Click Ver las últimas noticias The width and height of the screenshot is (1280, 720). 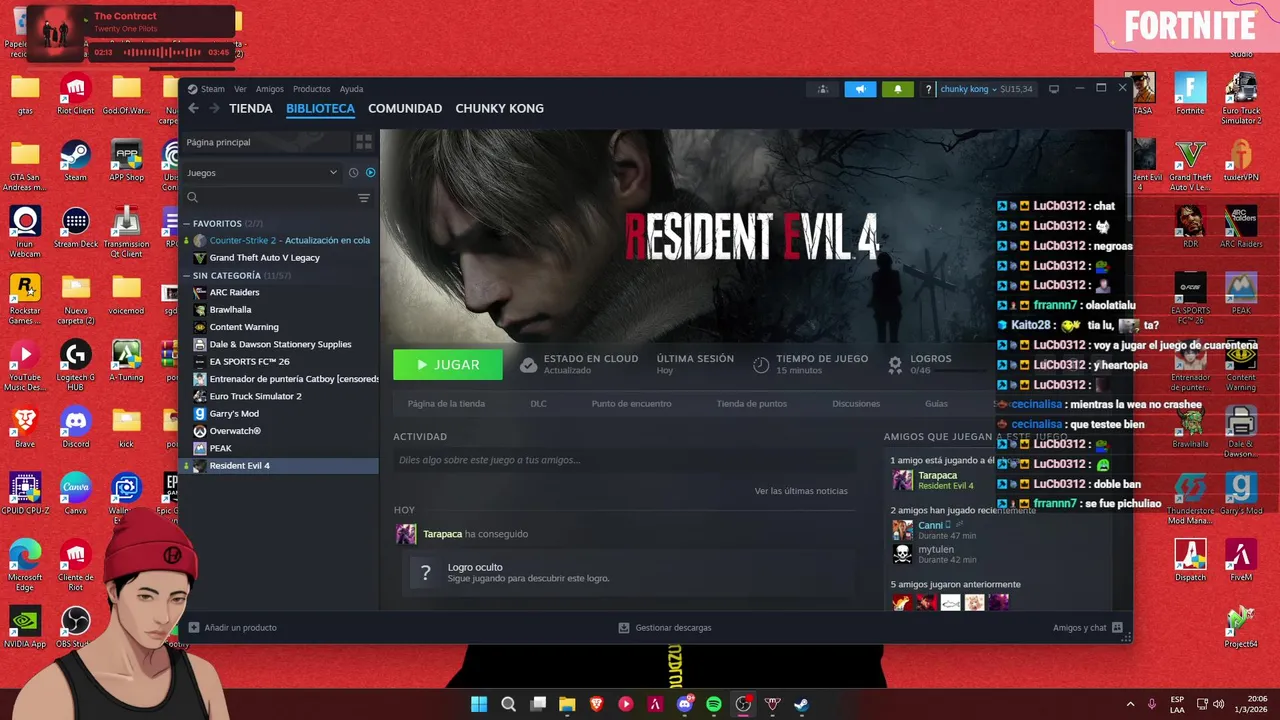click(801, 491)
